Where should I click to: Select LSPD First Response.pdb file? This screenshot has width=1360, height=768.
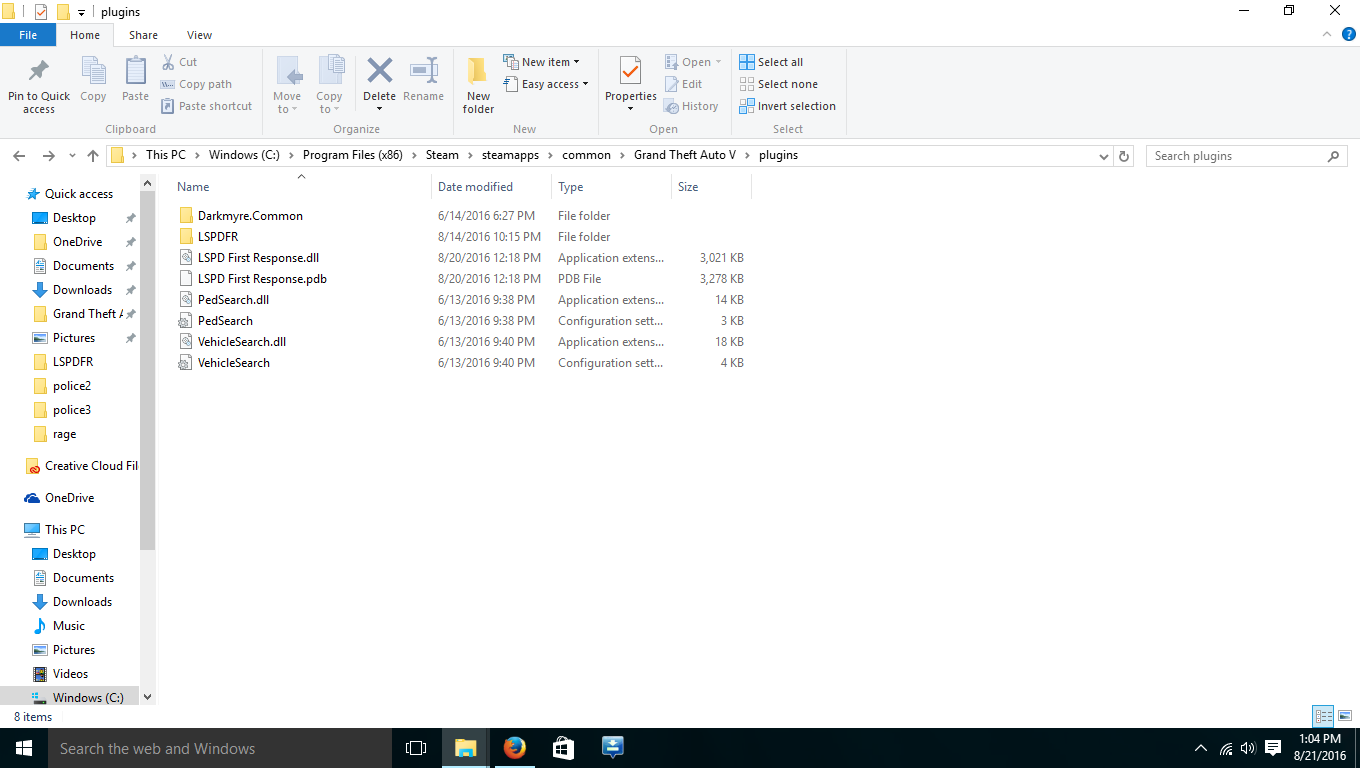coord(262,279)
